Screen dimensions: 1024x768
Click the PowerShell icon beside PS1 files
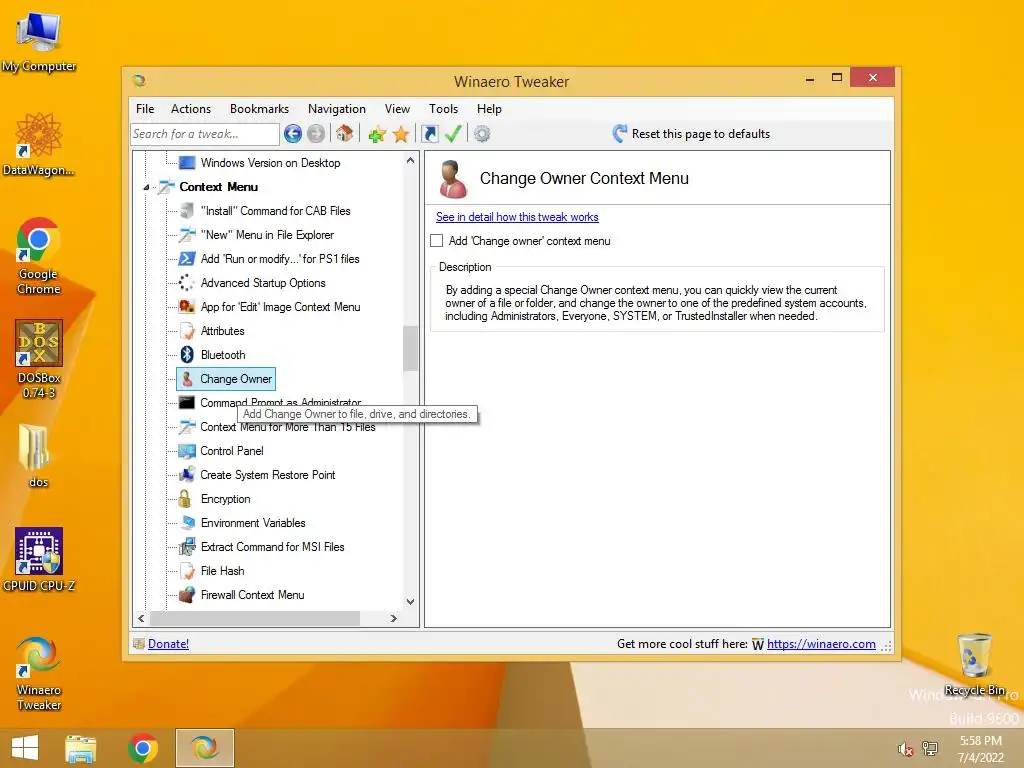(187, 259)
